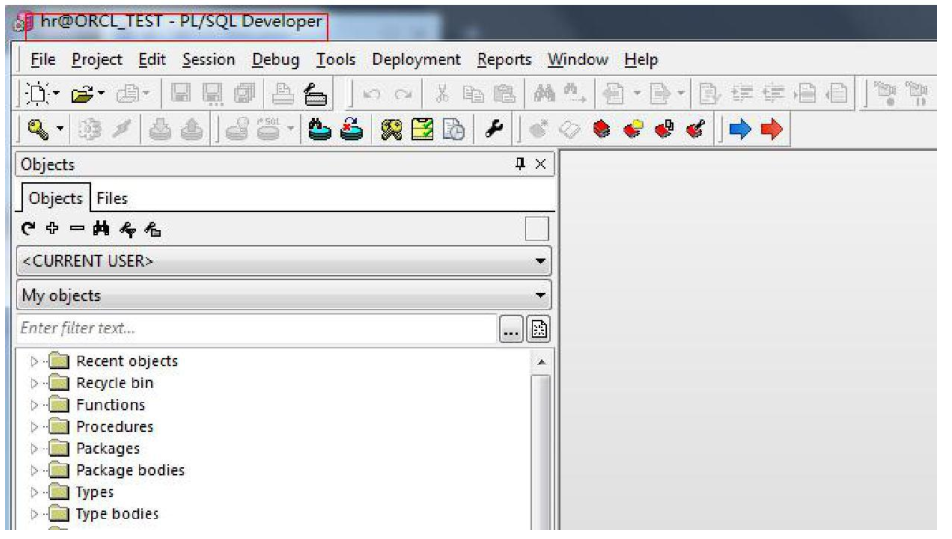This screenshot has height=539, width=952.
Task: Click the filter document icon beside filter box
Action: [x=539, y=329]
